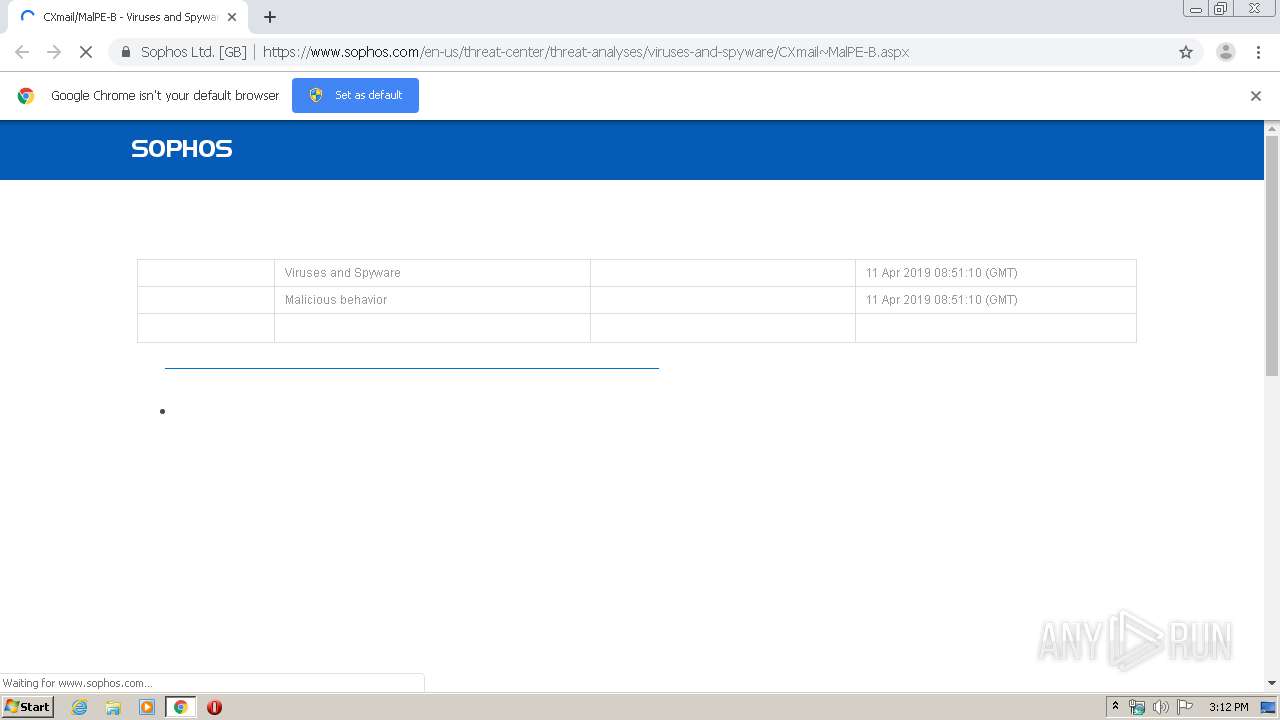Viewport: 1280px width, 720px height.
Task: Dismiss the default browser notification bar
Action: tap(1256, 96)
